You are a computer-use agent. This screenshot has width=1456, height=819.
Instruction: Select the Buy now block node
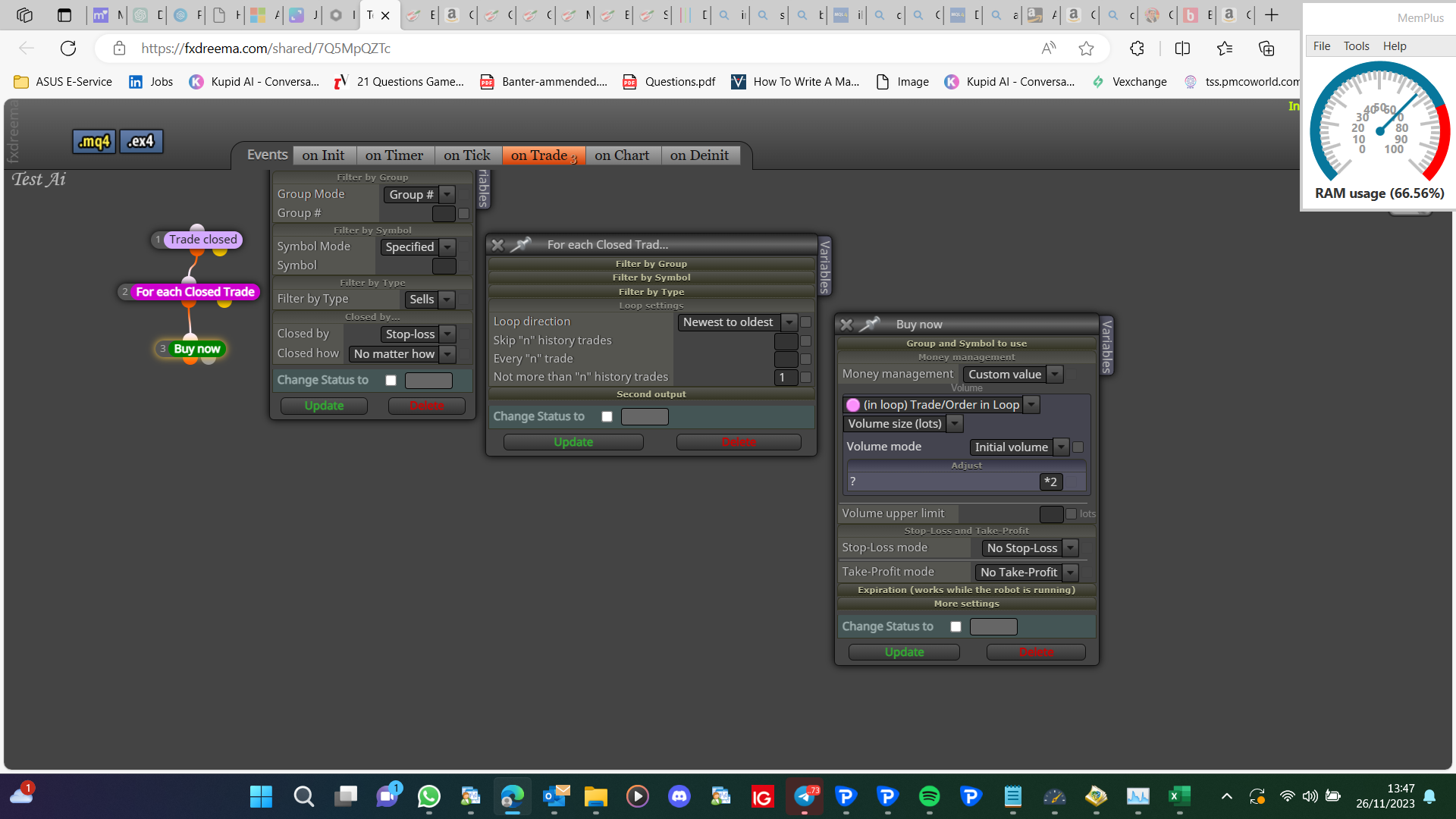(x=196, y=349)
